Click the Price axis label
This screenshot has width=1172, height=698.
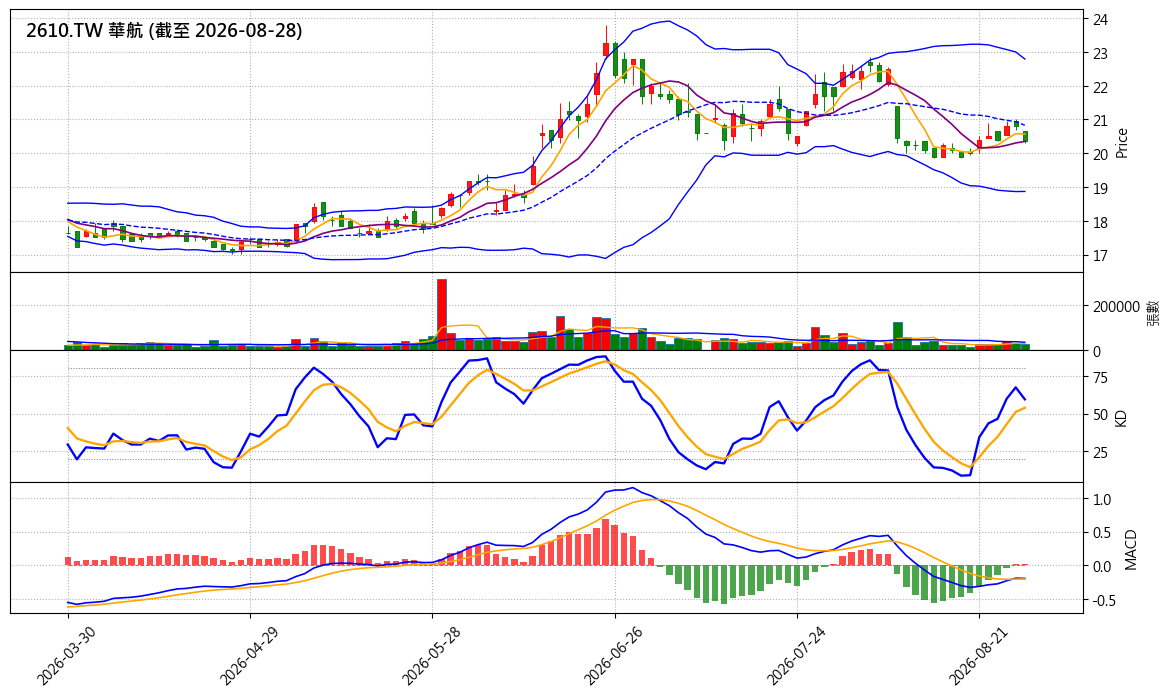(x=1121, y=143)
